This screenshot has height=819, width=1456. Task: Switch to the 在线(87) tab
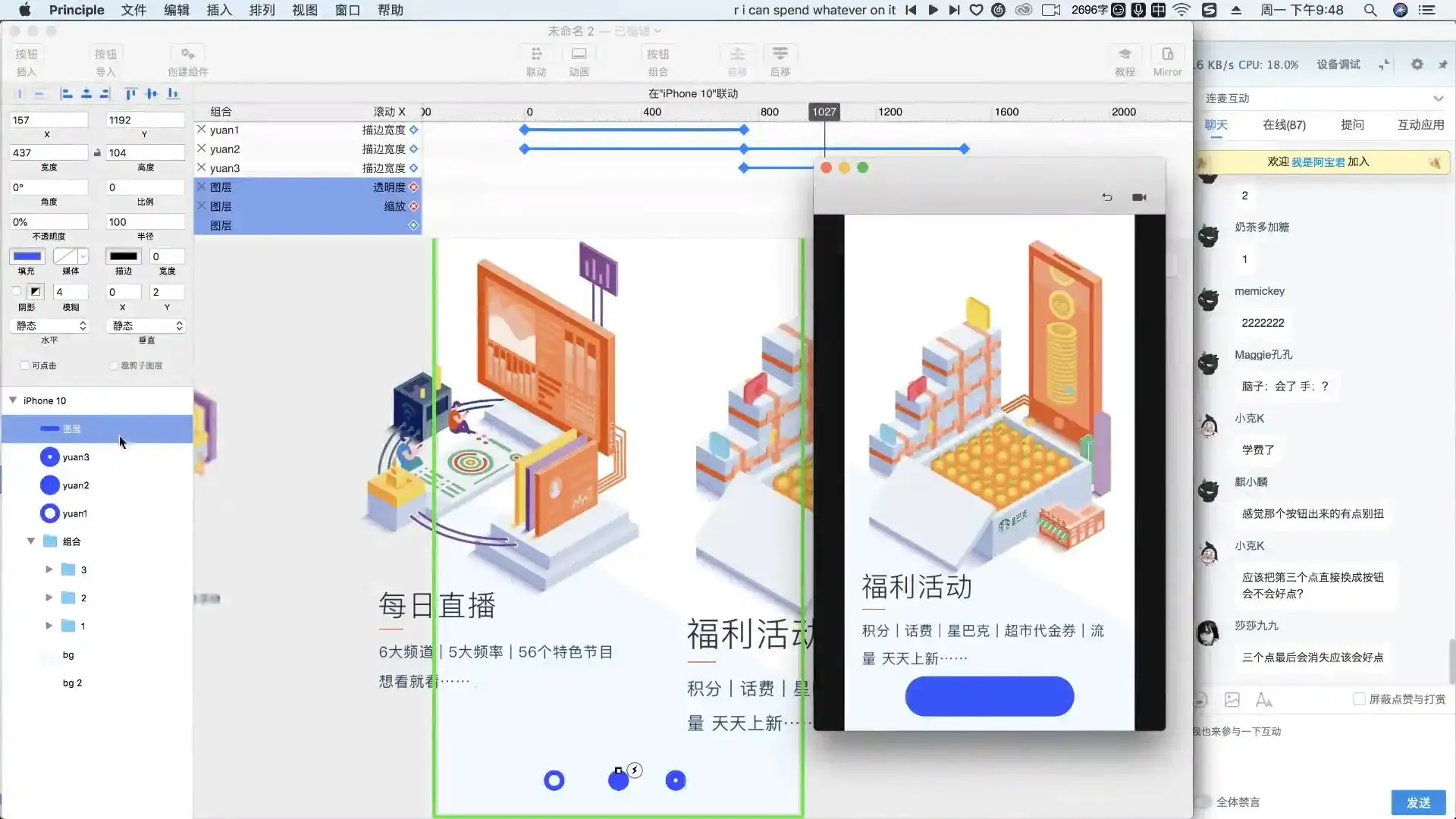click(1283, 124)
